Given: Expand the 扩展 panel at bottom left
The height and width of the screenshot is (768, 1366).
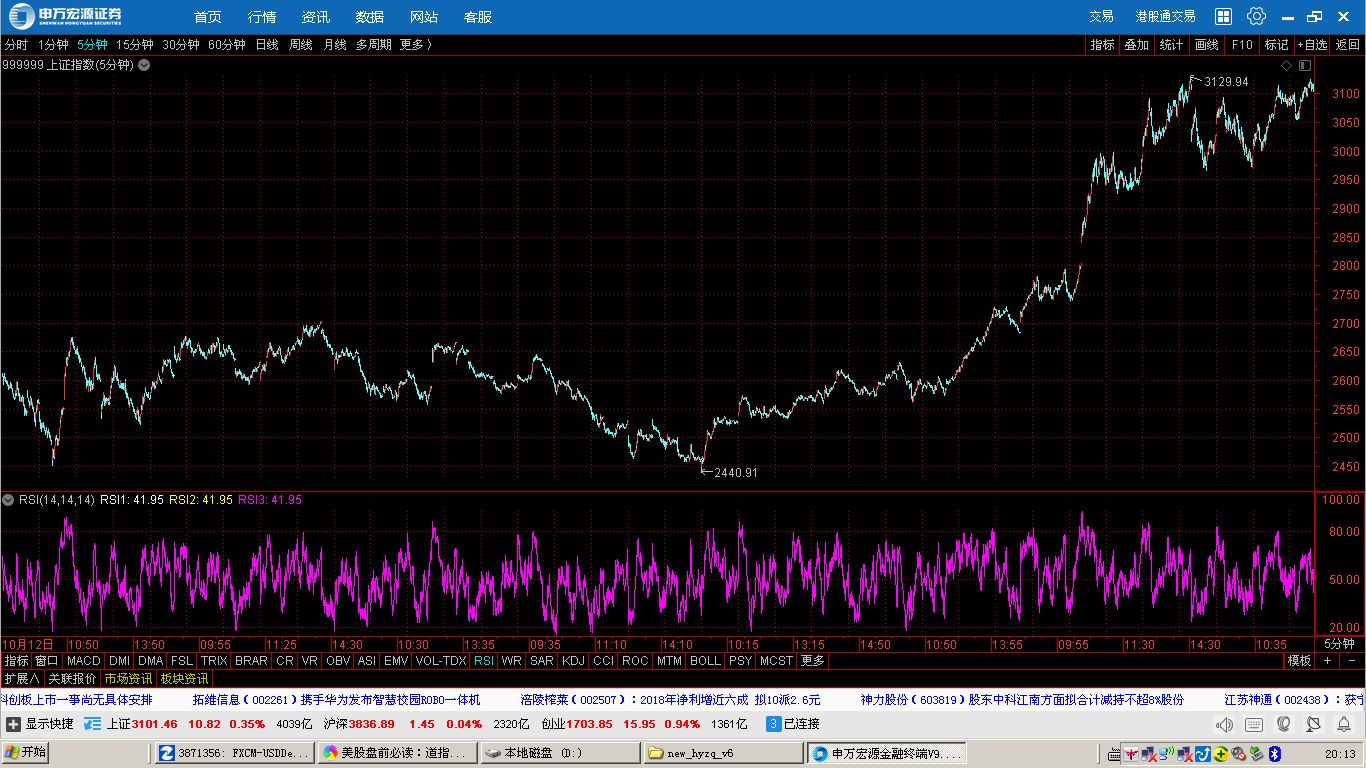Looking at the screenshot, I should (21, 678).
